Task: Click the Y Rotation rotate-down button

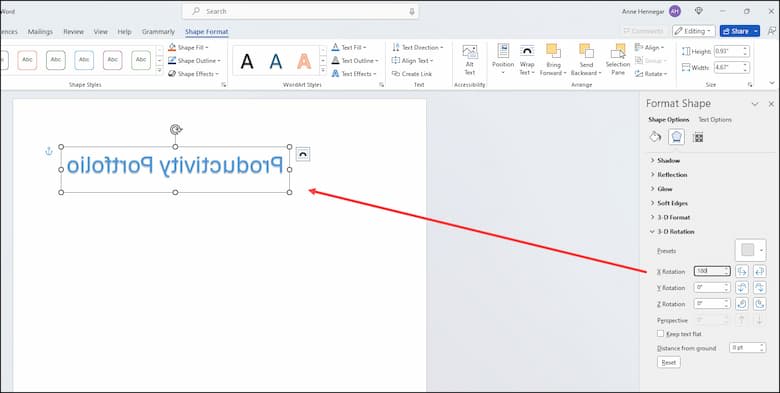Action: tap(759, 288)
